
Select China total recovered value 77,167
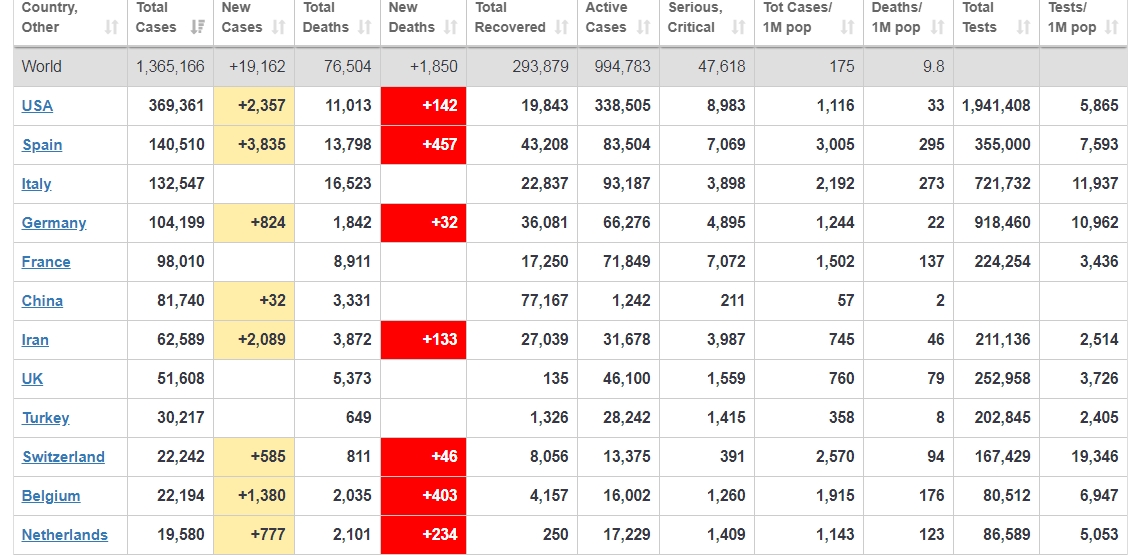[545, 301]
